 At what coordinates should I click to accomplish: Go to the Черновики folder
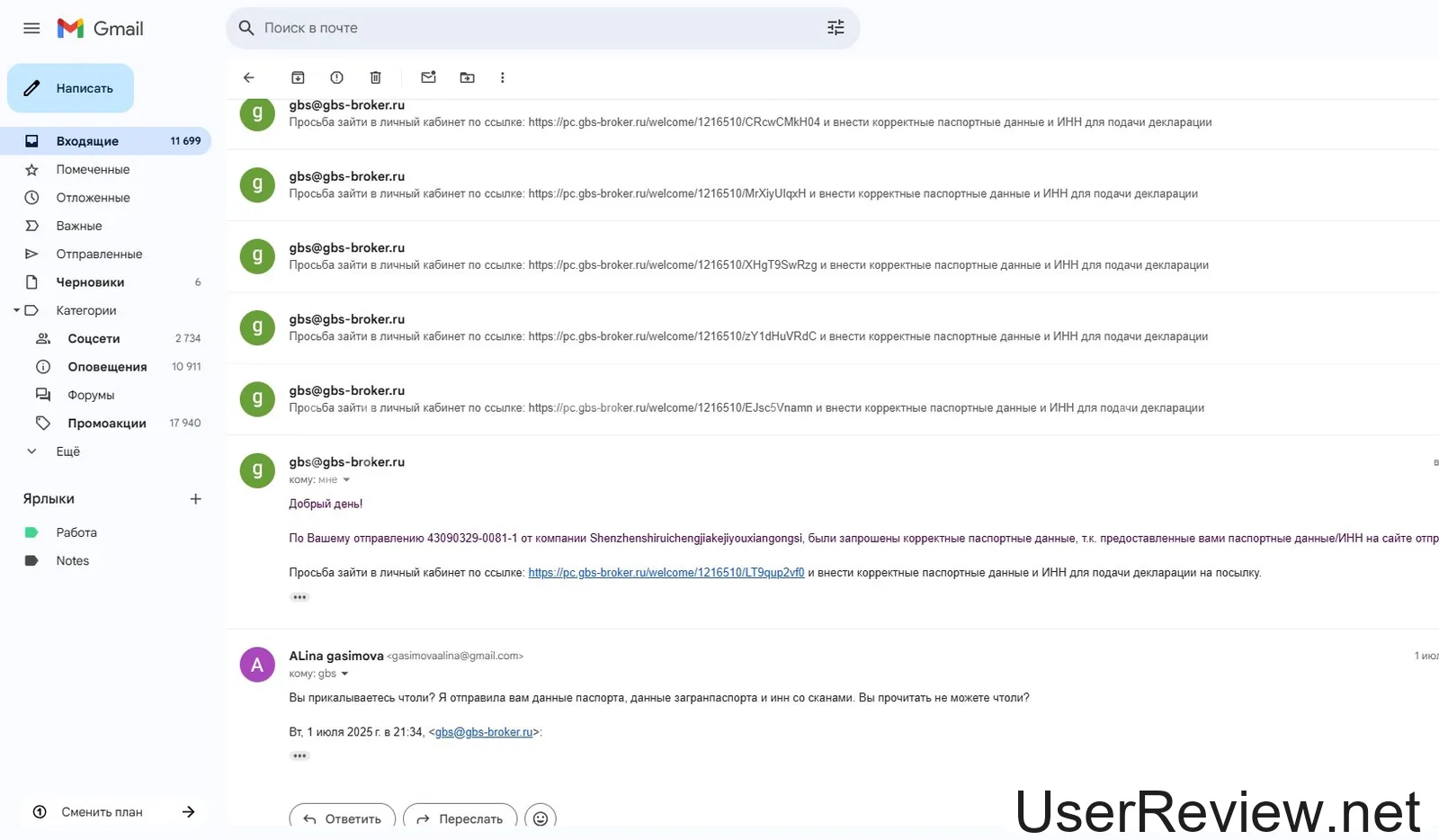(x=90, y=282)
